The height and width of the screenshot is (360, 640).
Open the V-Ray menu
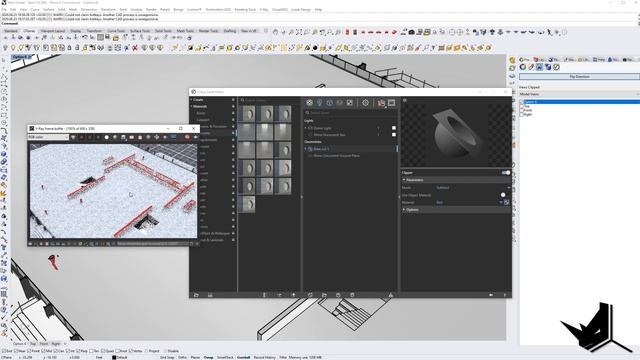[x=264, y=9]
